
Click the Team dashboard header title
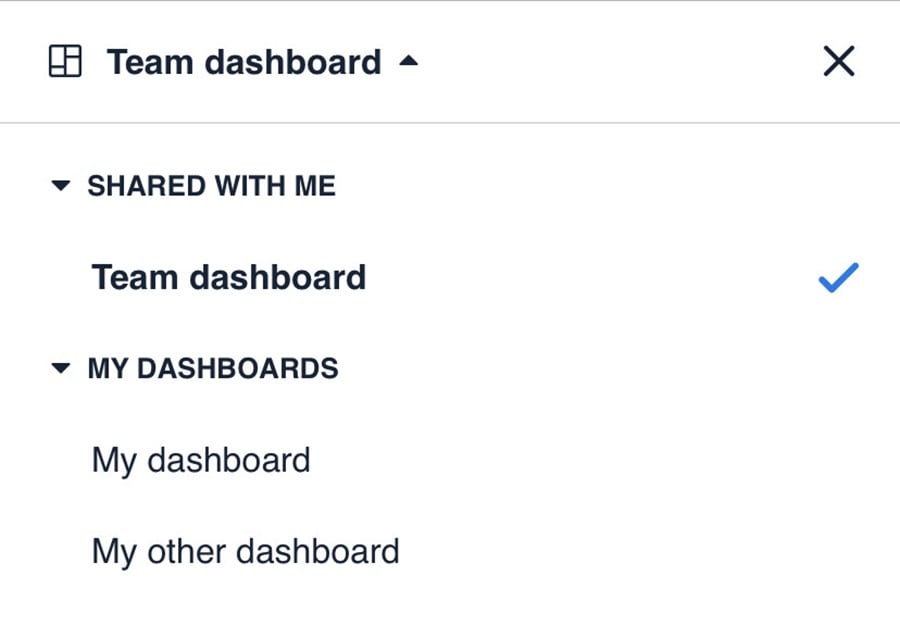(244, 62)
